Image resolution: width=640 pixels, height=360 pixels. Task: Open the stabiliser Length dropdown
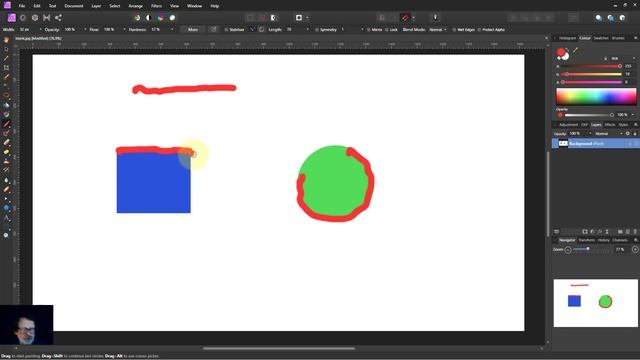[x=307, y=30]
